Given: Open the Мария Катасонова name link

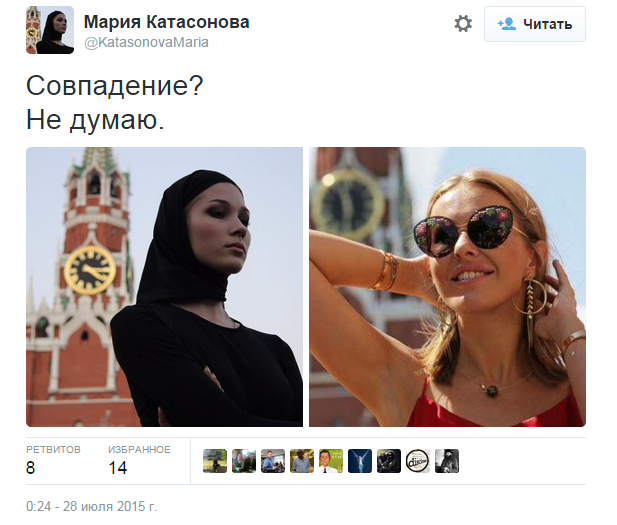Looking at the screenshot, I should [166, 22].
